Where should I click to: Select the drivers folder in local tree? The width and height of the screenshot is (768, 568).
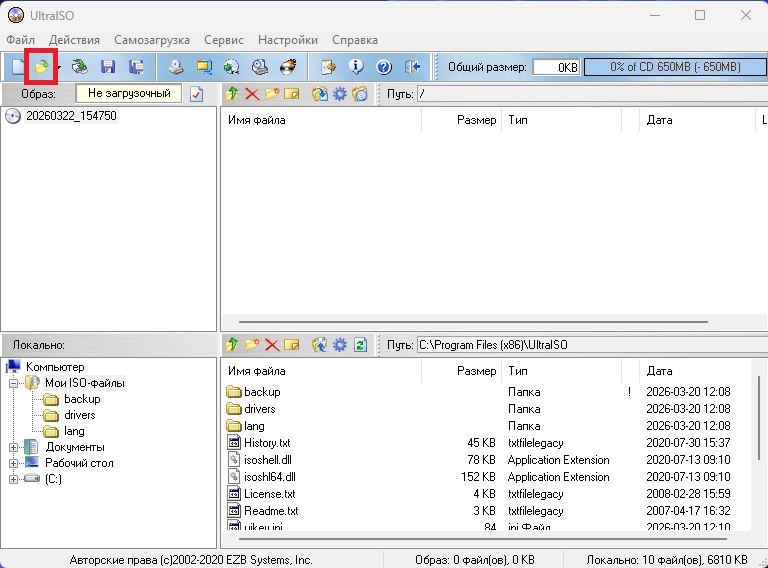pos(79,415)
